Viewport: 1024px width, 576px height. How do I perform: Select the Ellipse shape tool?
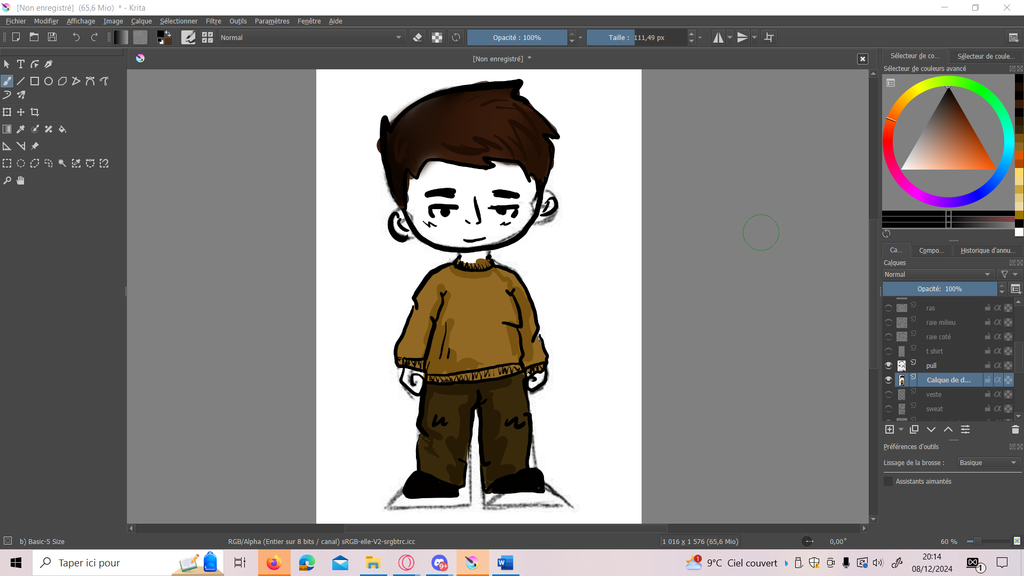48,81
